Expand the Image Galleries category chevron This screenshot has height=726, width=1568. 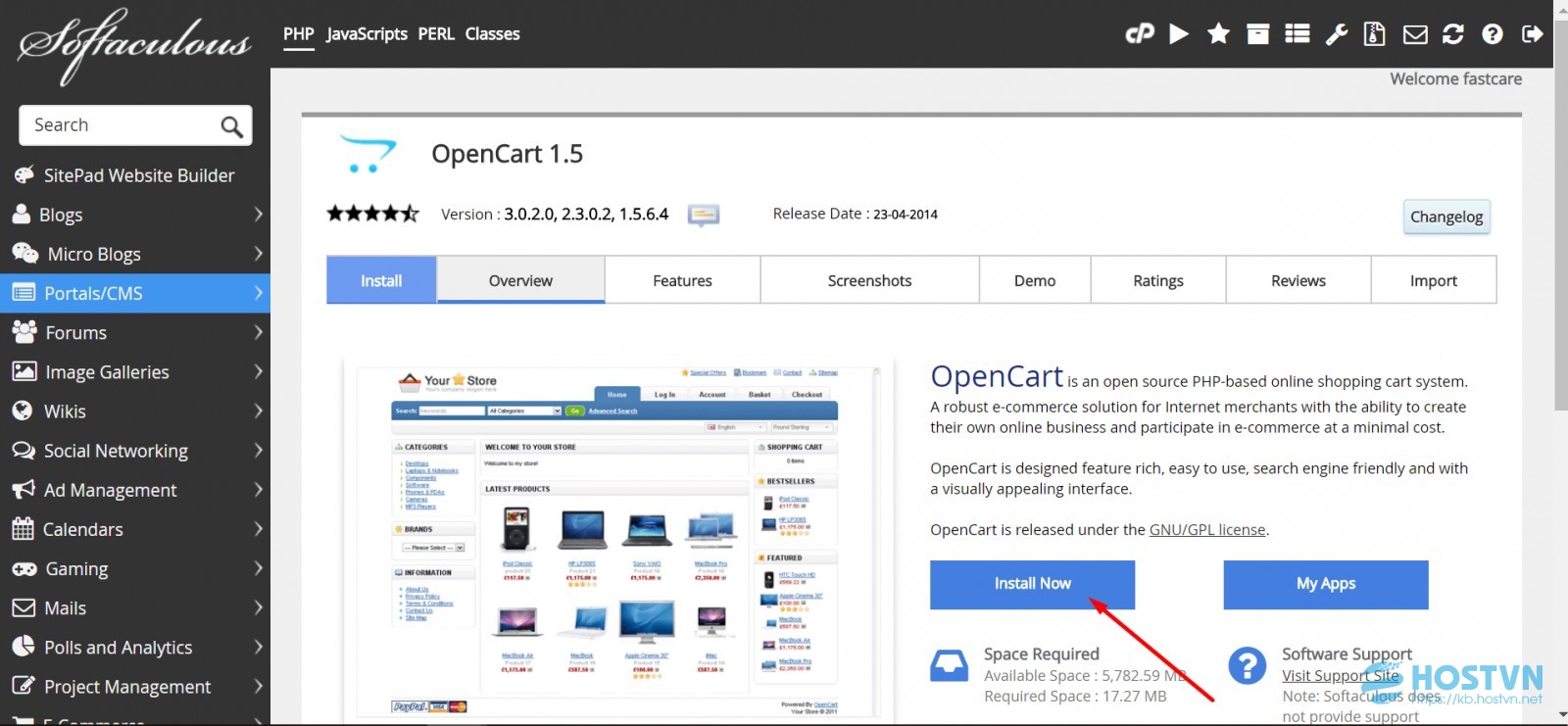tap(258, 371)
